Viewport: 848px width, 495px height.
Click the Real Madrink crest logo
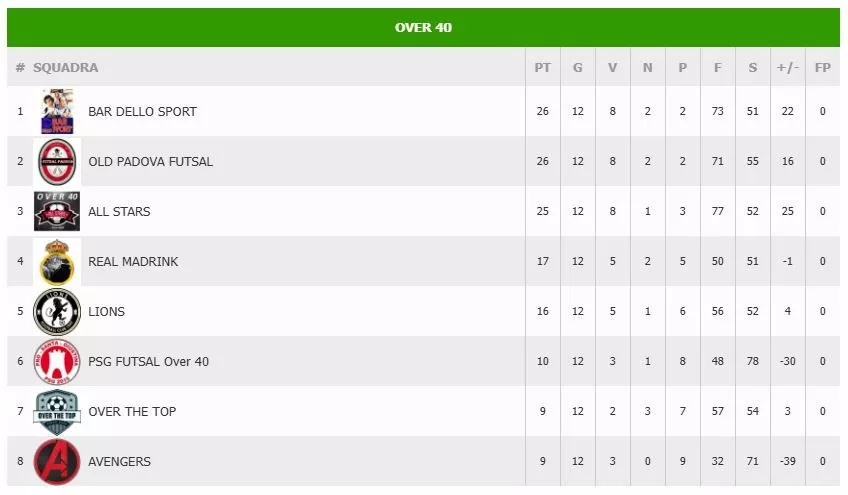point(57,262)
